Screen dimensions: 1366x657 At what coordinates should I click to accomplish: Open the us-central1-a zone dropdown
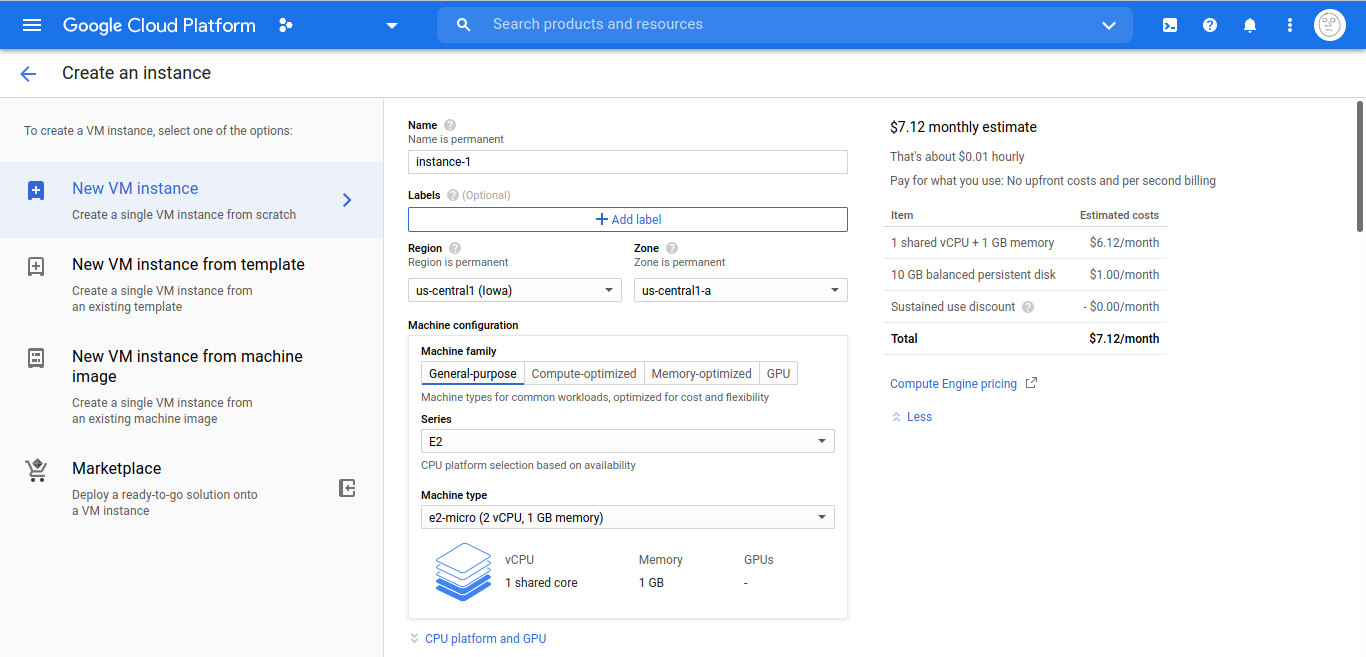coord(741,290)
